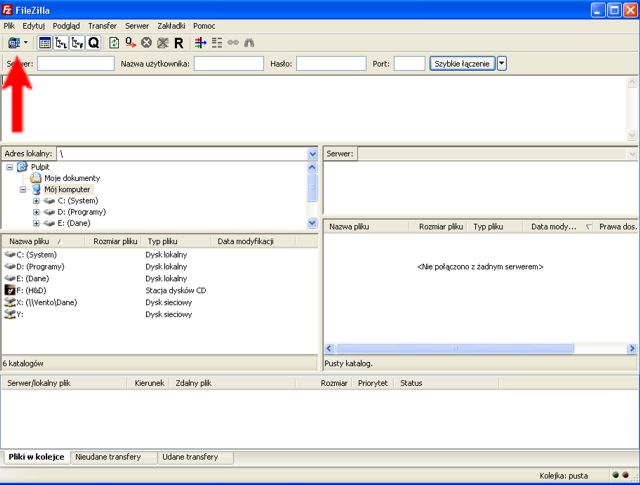
Task: Click the Serwer quickconnect input field
Action: click(76, 64)
